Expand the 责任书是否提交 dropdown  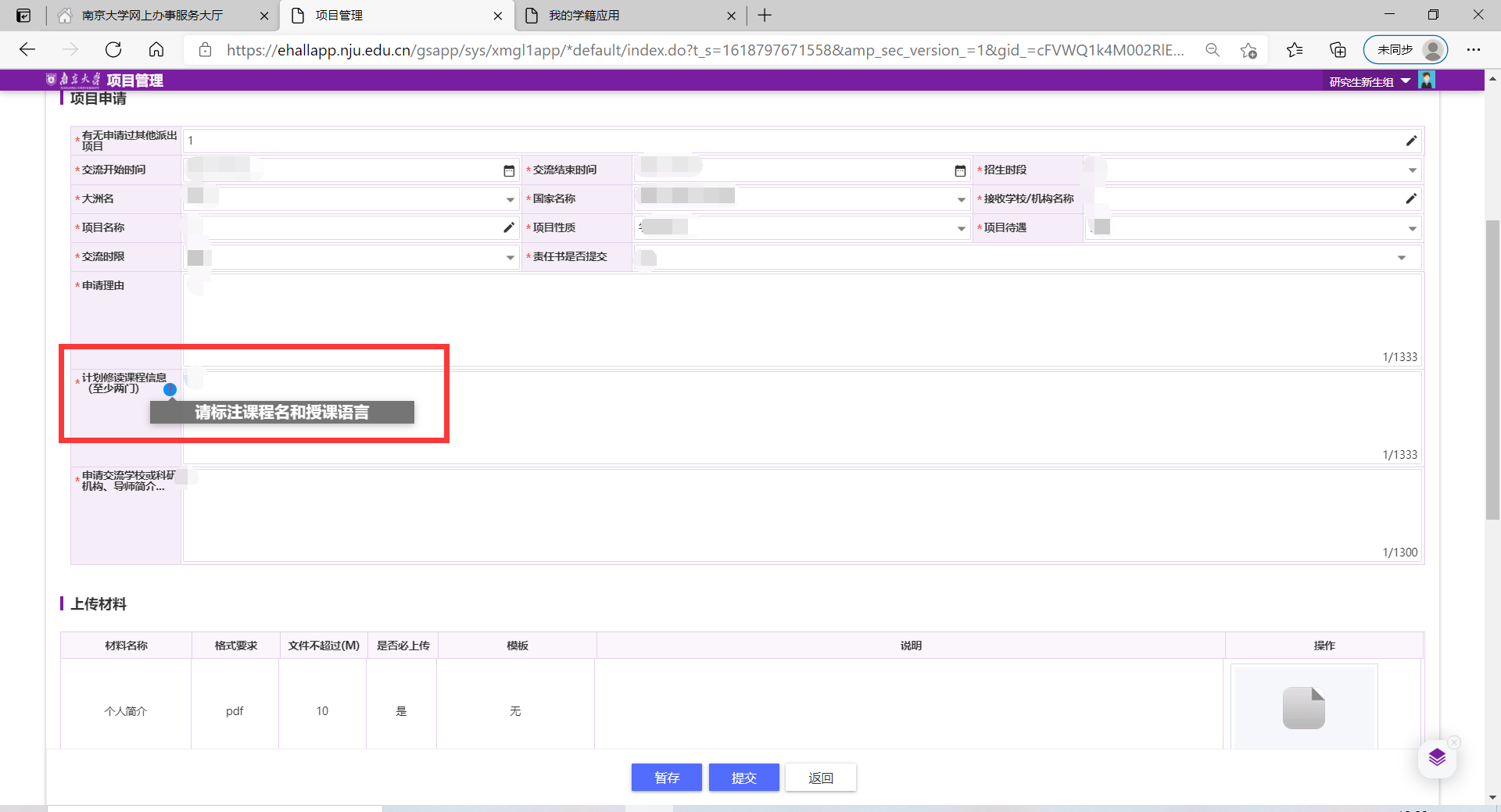point(1402,257)
